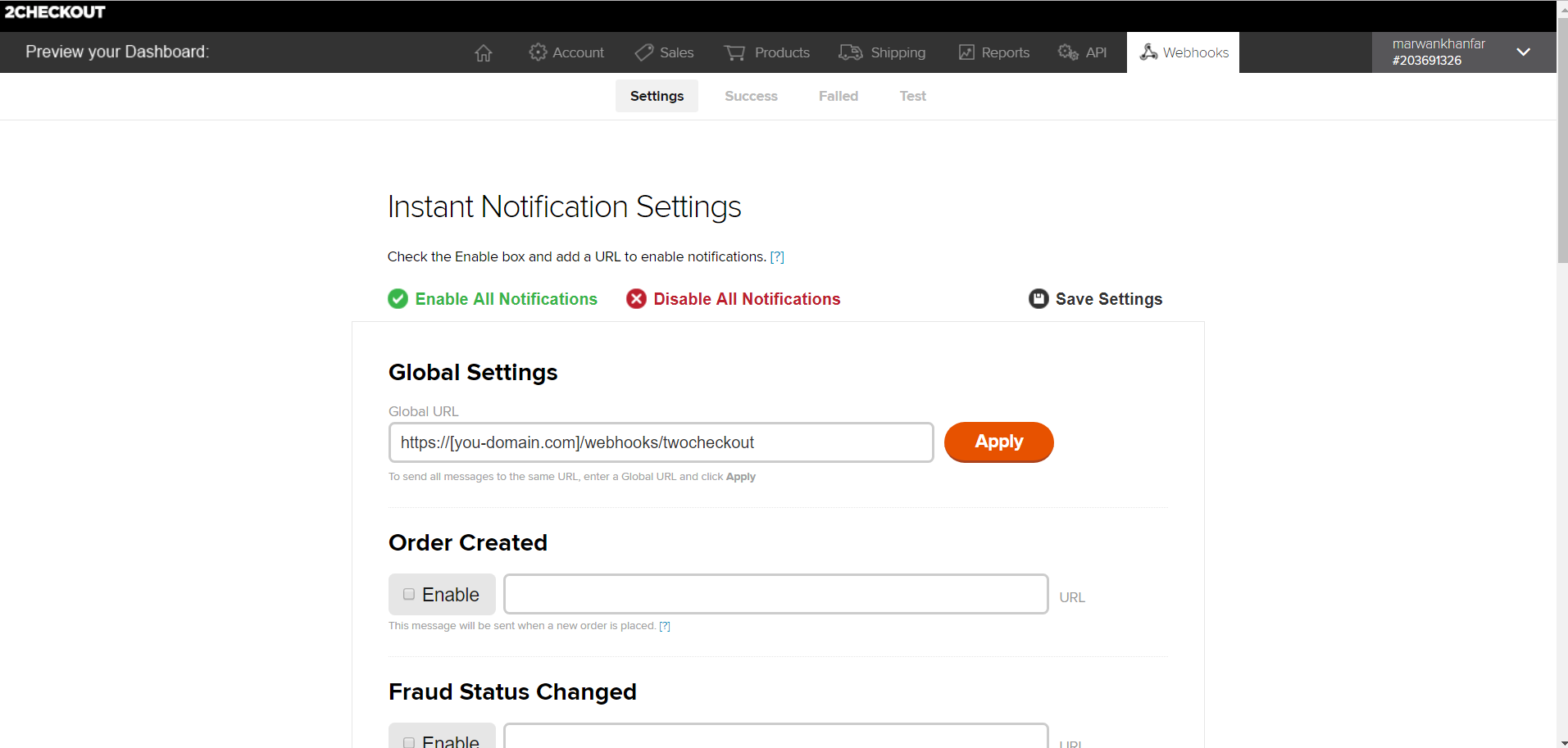
Task: Click the Webhooks icon
Action: pyautogui.click(x=1149, y=52)
